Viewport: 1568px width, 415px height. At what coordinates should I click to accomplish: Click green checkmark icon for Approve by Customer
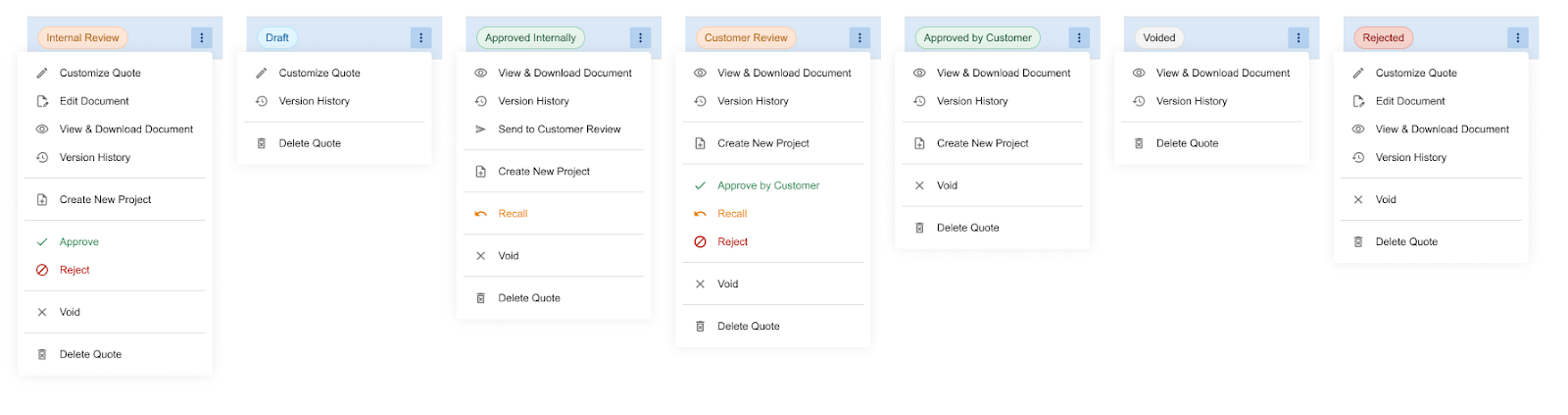coord(700,185)
